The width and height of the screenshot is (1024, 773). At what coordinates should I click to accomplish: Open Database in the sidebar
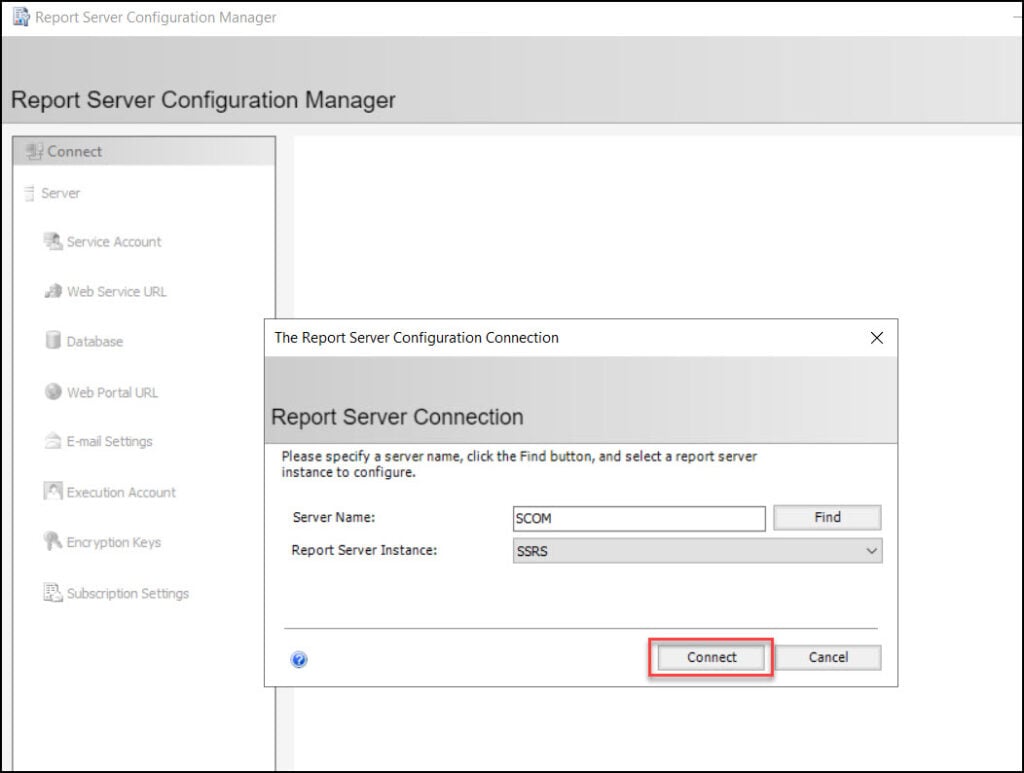[84, 341]
